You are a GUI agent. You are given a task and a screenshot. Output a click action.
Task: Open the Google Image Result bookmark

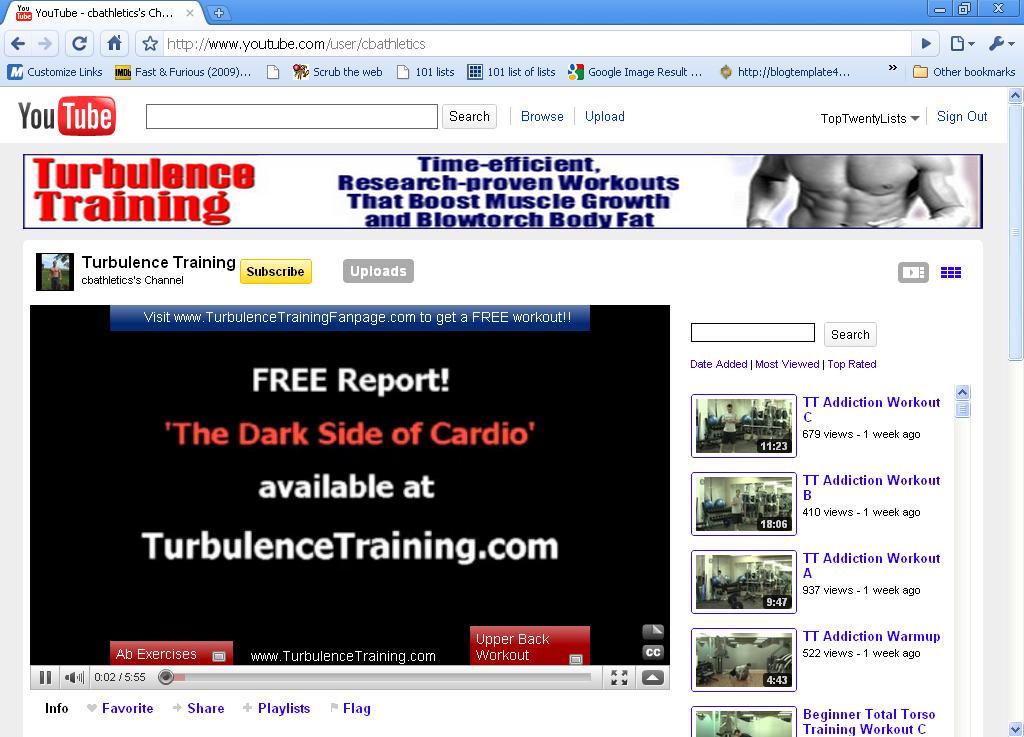click(x=635, y=72)
